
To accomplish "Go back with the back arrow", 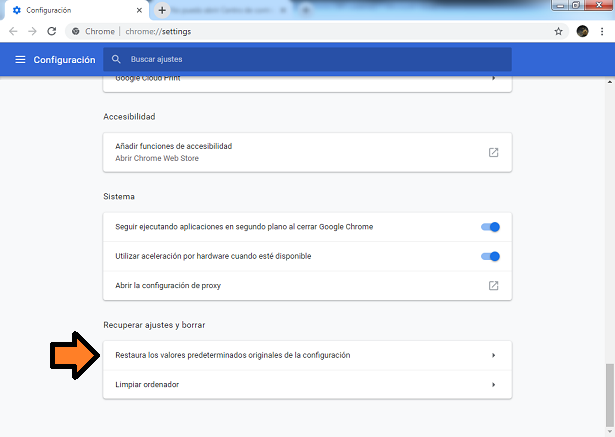I will click(13, 31).
